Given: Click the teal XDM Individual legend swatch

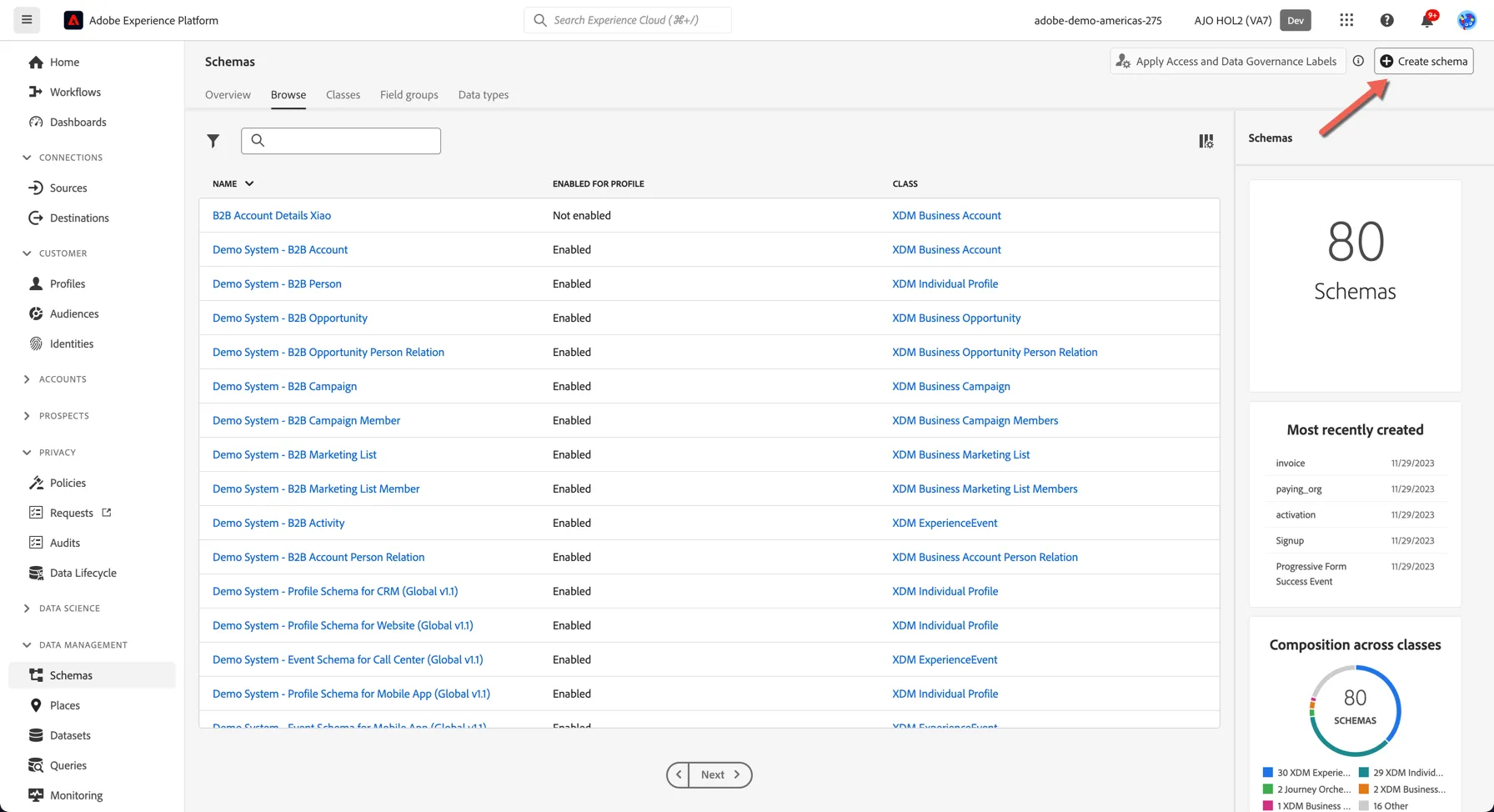Looking at the screenshot, I should click(x=1364, y=773).
